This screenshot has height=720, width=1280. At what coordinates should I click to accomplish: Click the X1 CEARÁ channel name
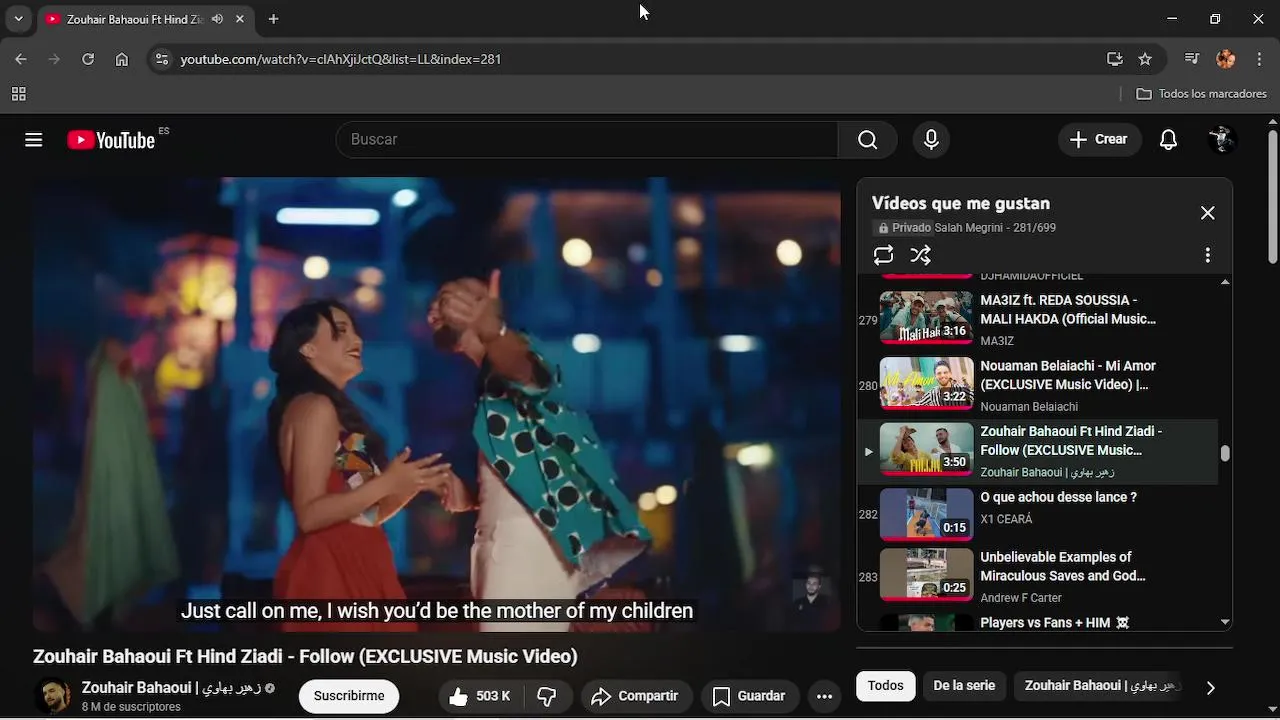click(x=1006, y=519)
